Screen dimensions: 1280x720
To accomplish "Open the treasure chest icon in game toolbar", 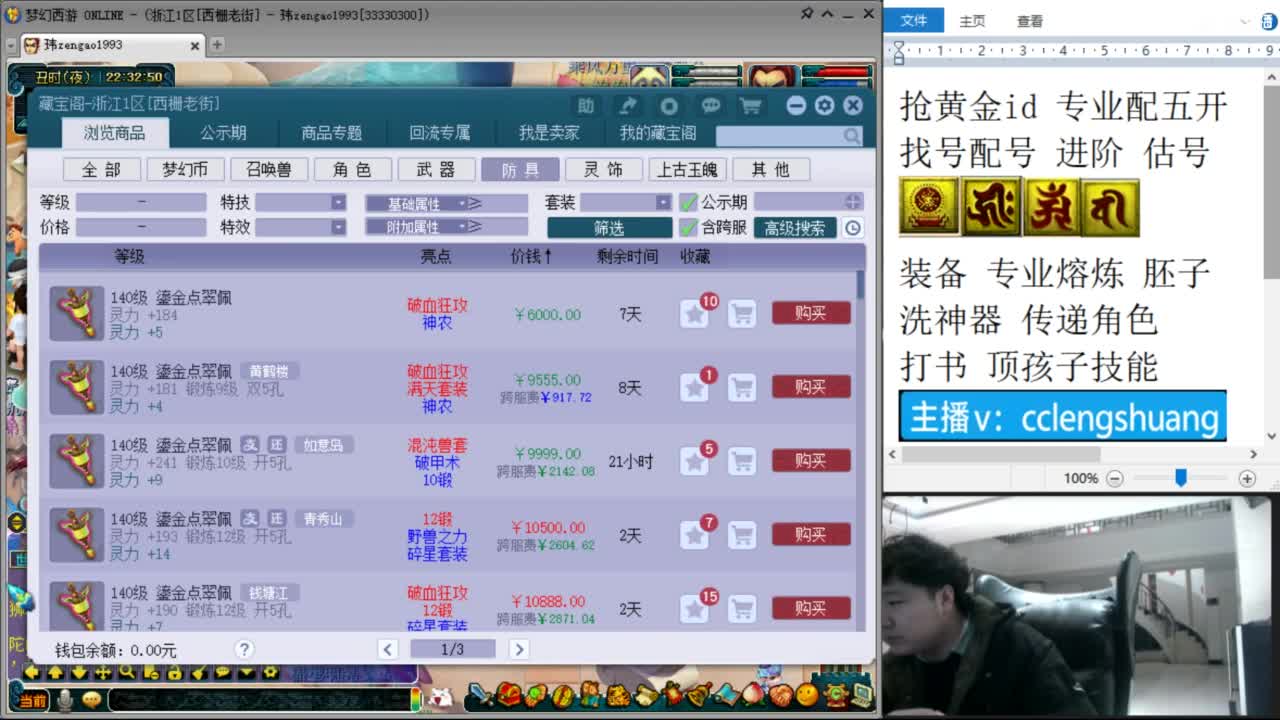I will 509,694.
